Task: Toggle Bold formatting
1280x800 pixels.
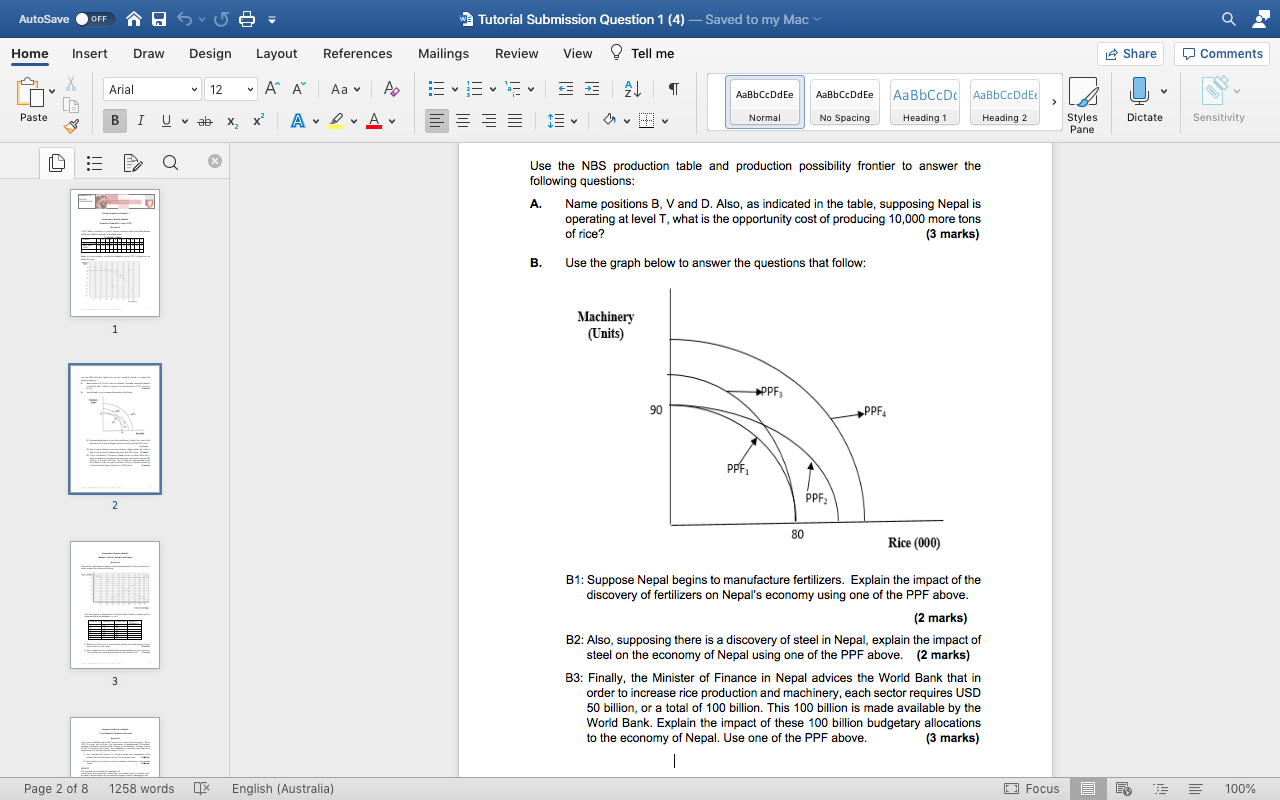Action: coord(115,121)
